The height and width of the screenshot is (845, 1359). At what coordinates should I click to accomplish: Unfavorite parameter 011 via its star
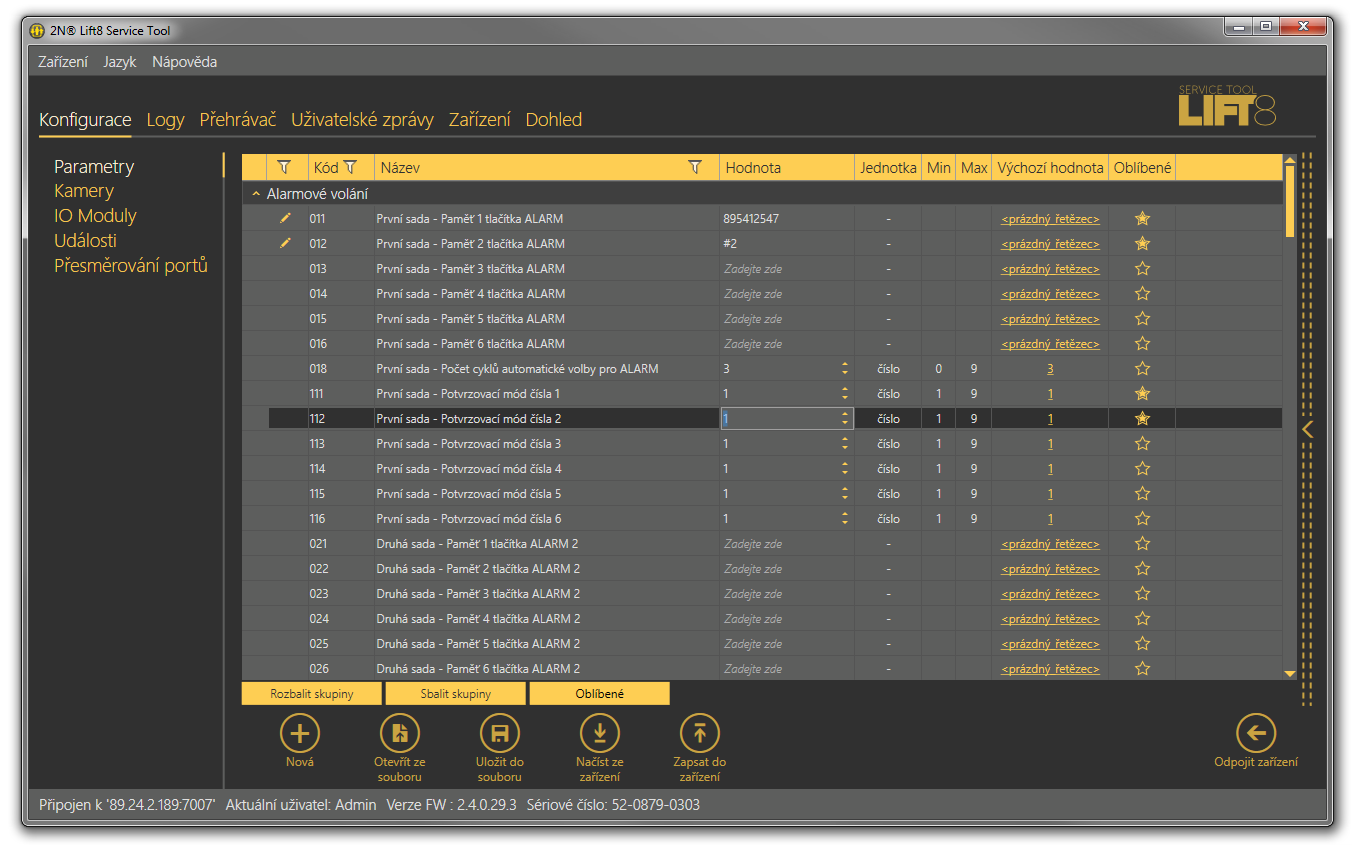tap(1142, 219)
